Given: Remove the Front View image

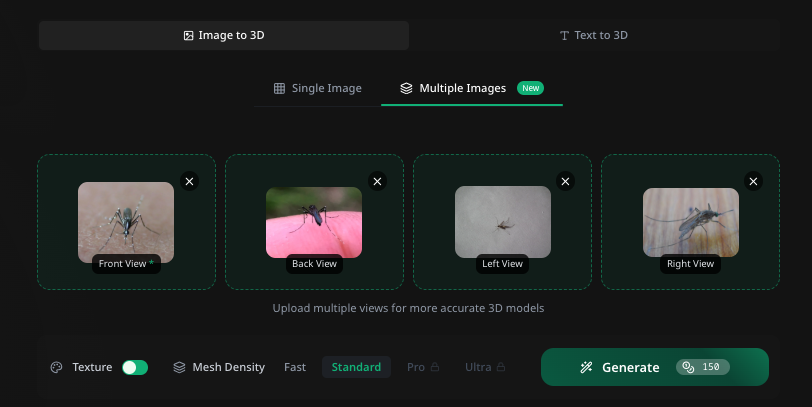Looking at the screenshot, I should tap(190, 181).
